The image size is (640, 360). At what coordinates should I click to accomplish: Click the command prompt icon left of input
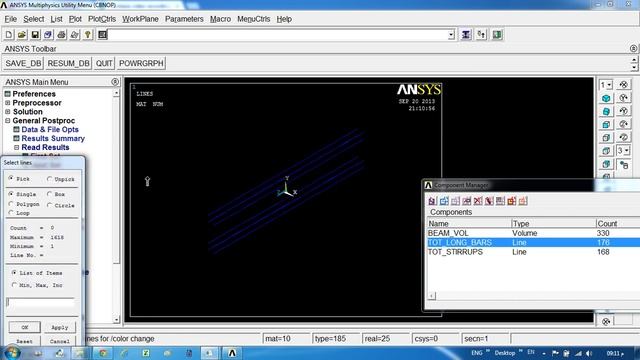(102, 35)
